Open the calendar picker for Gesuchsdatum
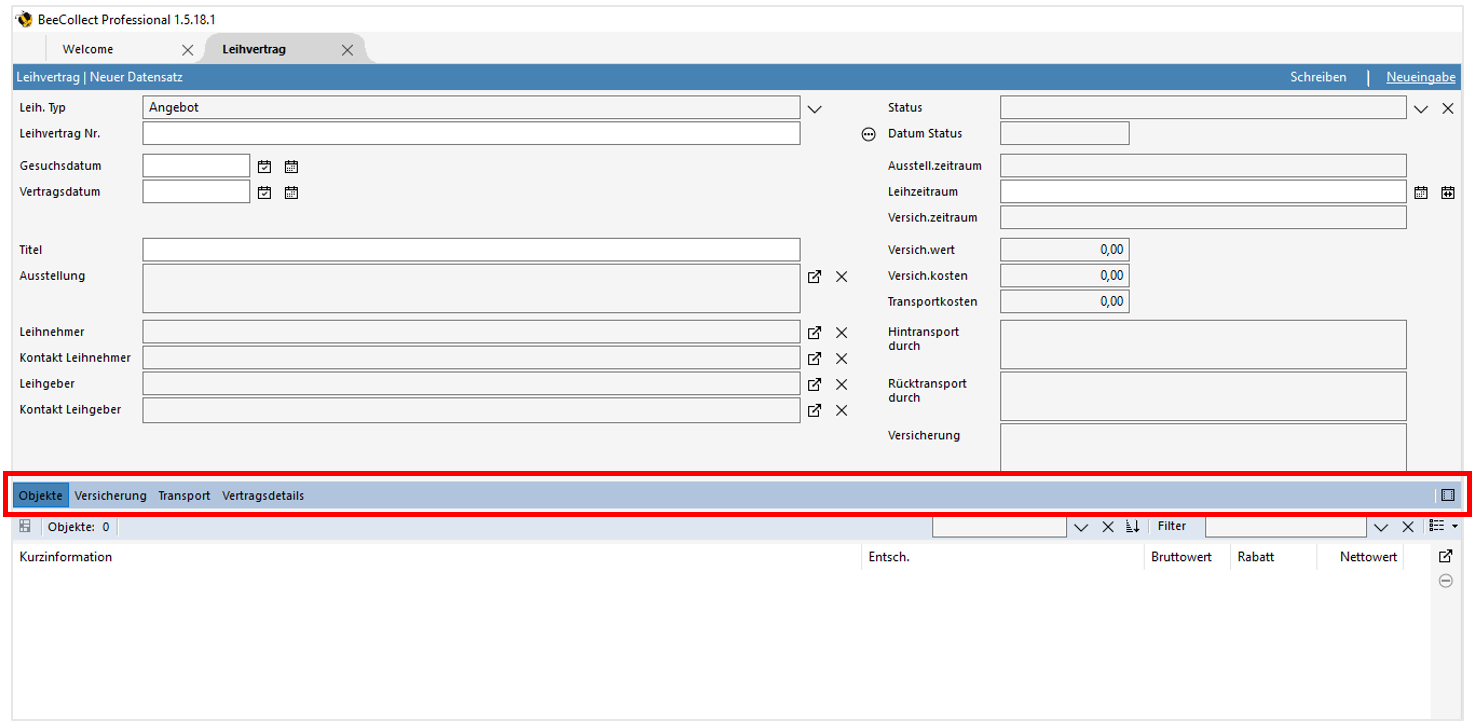Screen dimensions: 1476x726 [x=291, y=165]
